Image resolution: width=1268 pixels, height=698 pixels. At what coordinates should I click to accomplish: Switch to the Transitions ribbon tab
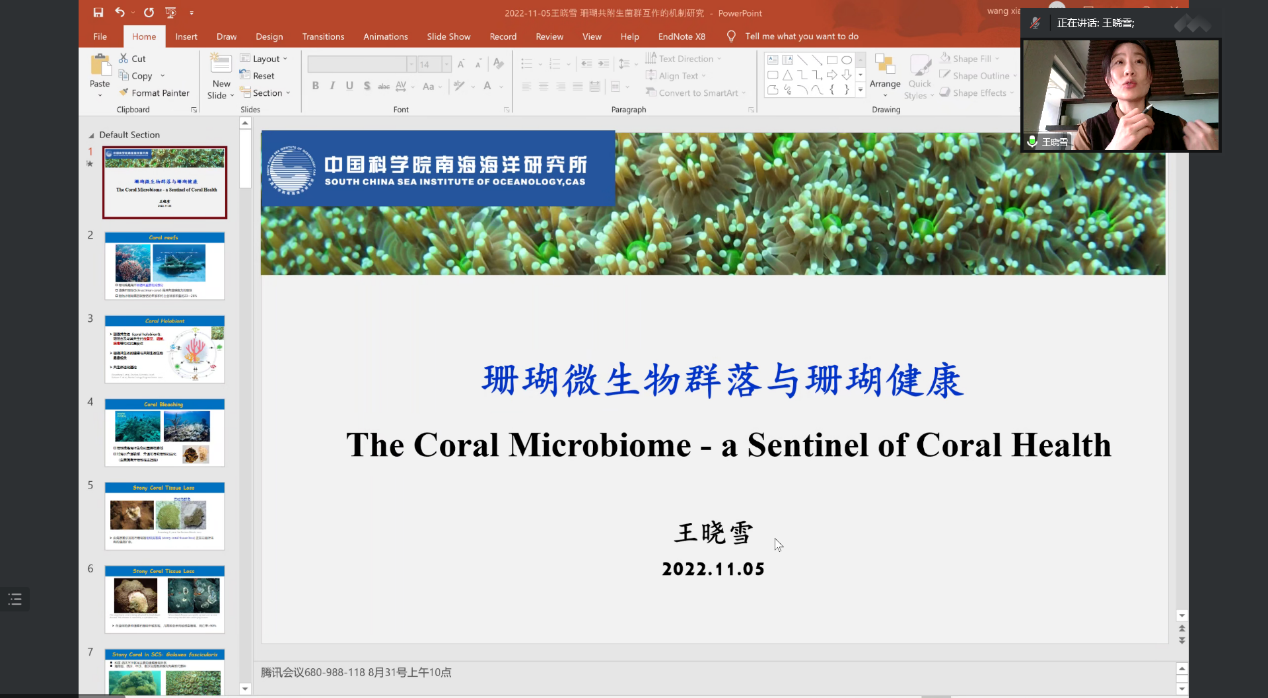point(322,37)
